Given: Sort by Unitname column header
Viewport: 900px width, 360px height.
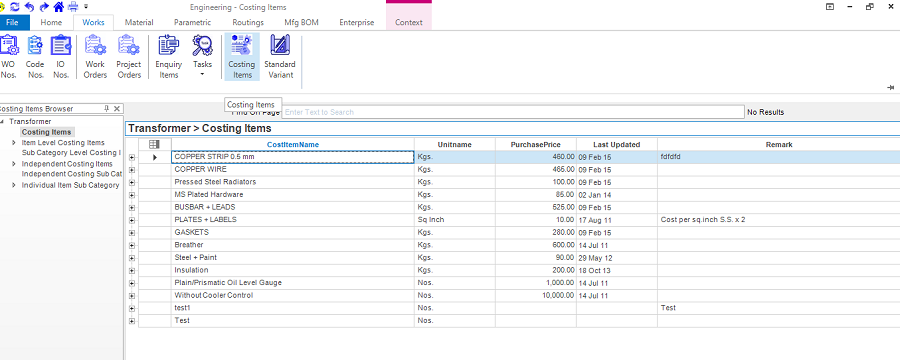Looking at the screenshot, I should [x=455, y=145].
